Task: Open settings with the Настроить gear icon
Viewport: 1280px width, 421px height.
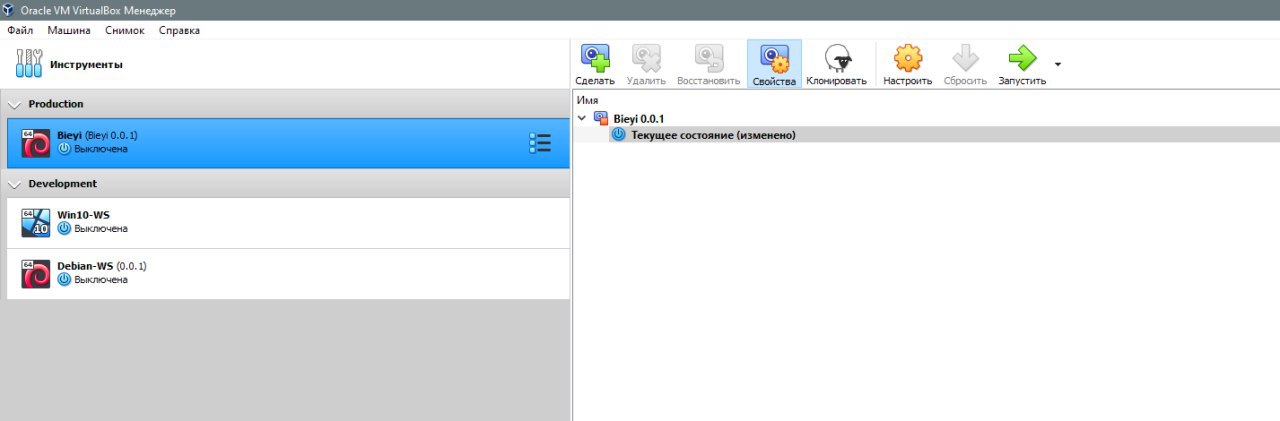Action: pyautogui.click(x=908, y=58)
